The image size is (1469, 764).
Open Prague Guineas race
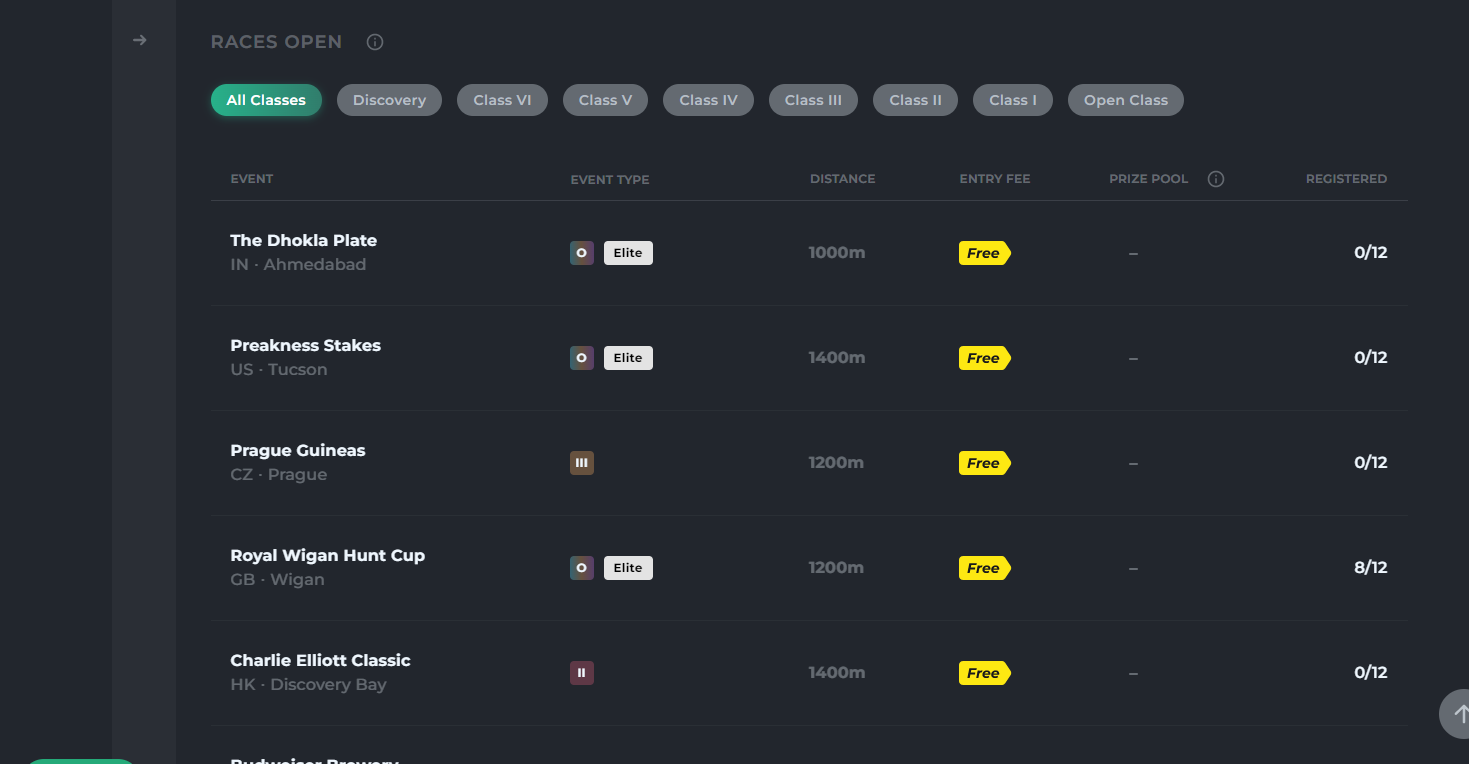[x=809, y=463]
